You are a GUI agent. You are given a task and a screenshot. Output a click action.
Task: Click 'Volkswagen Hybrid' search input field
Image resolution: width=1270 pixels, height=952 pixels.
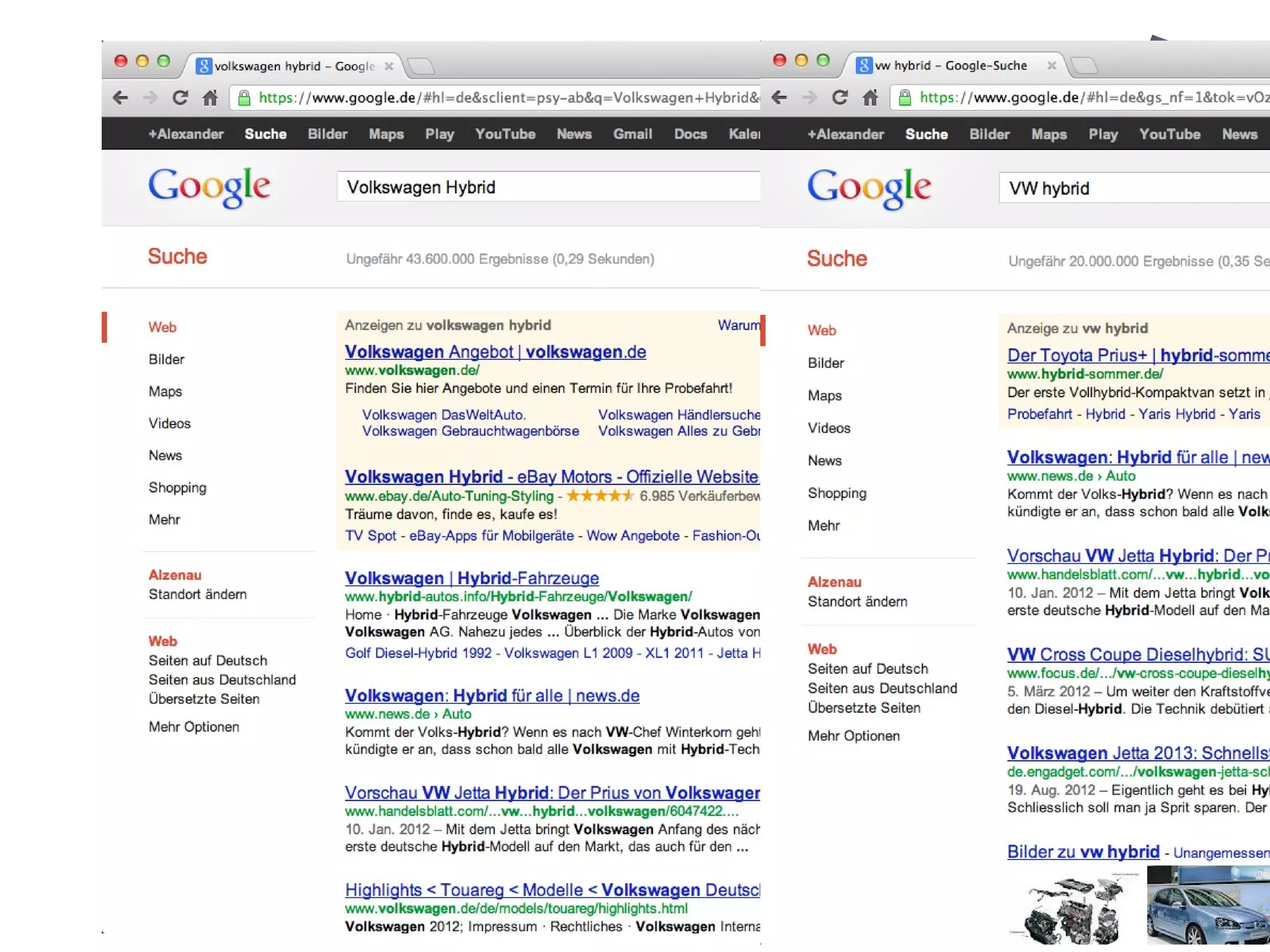548,187
